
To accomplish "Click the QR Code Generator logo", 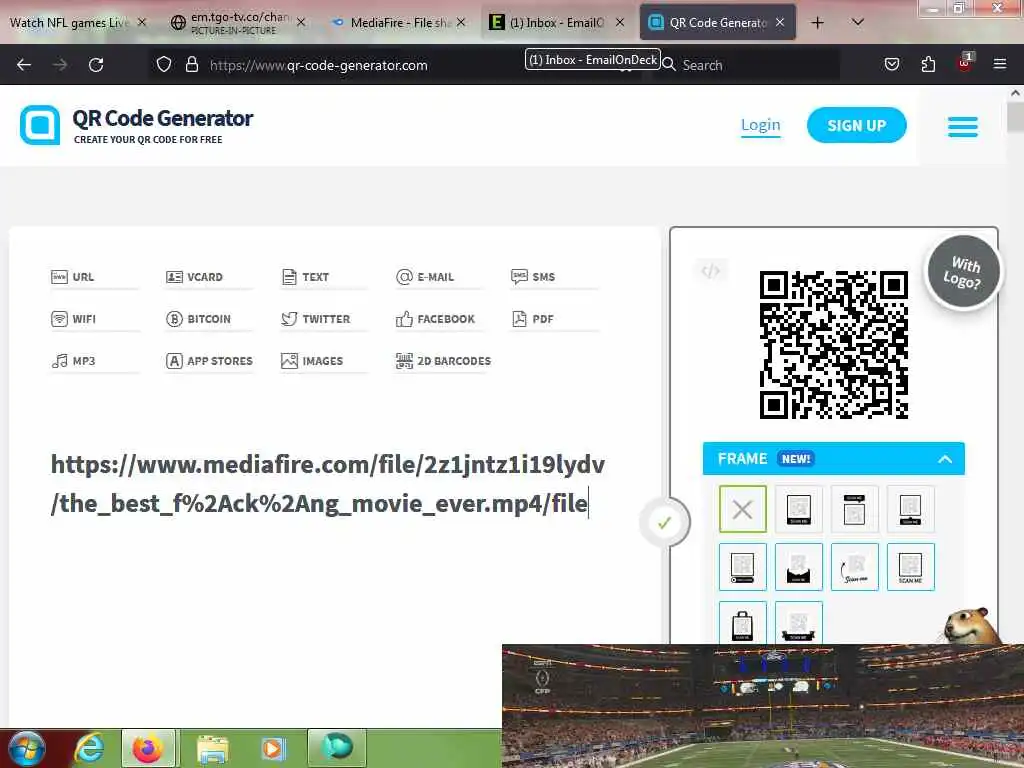I will (x=136, y=125).
